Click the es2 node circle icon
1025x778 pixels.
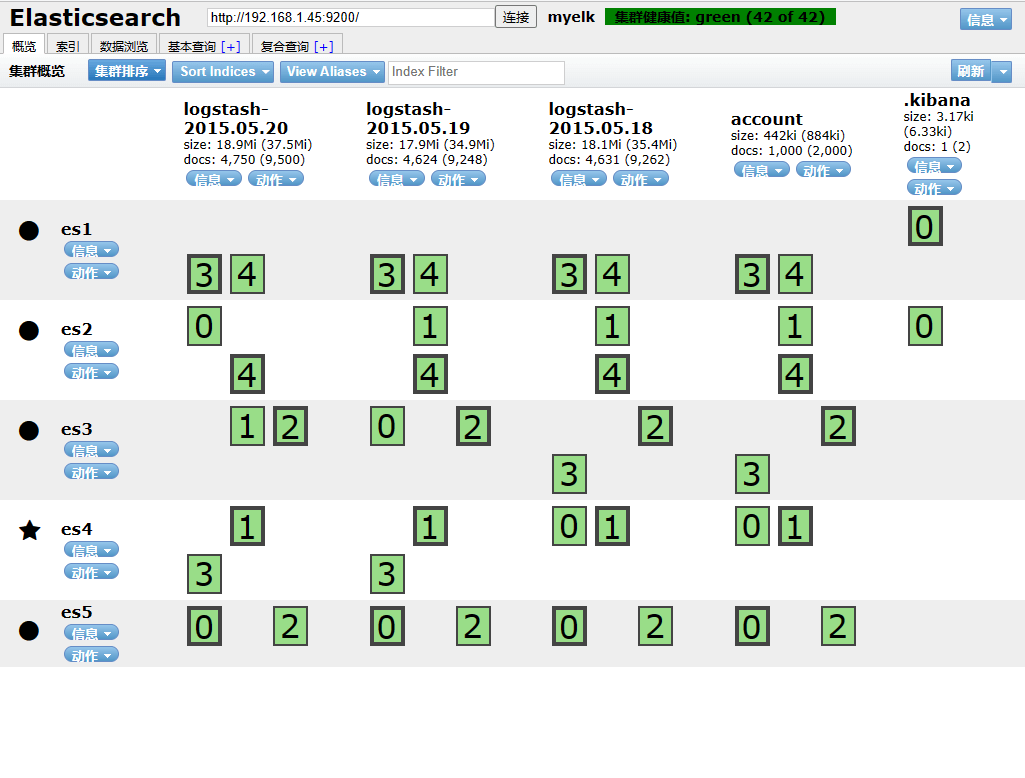click(29, 331)
